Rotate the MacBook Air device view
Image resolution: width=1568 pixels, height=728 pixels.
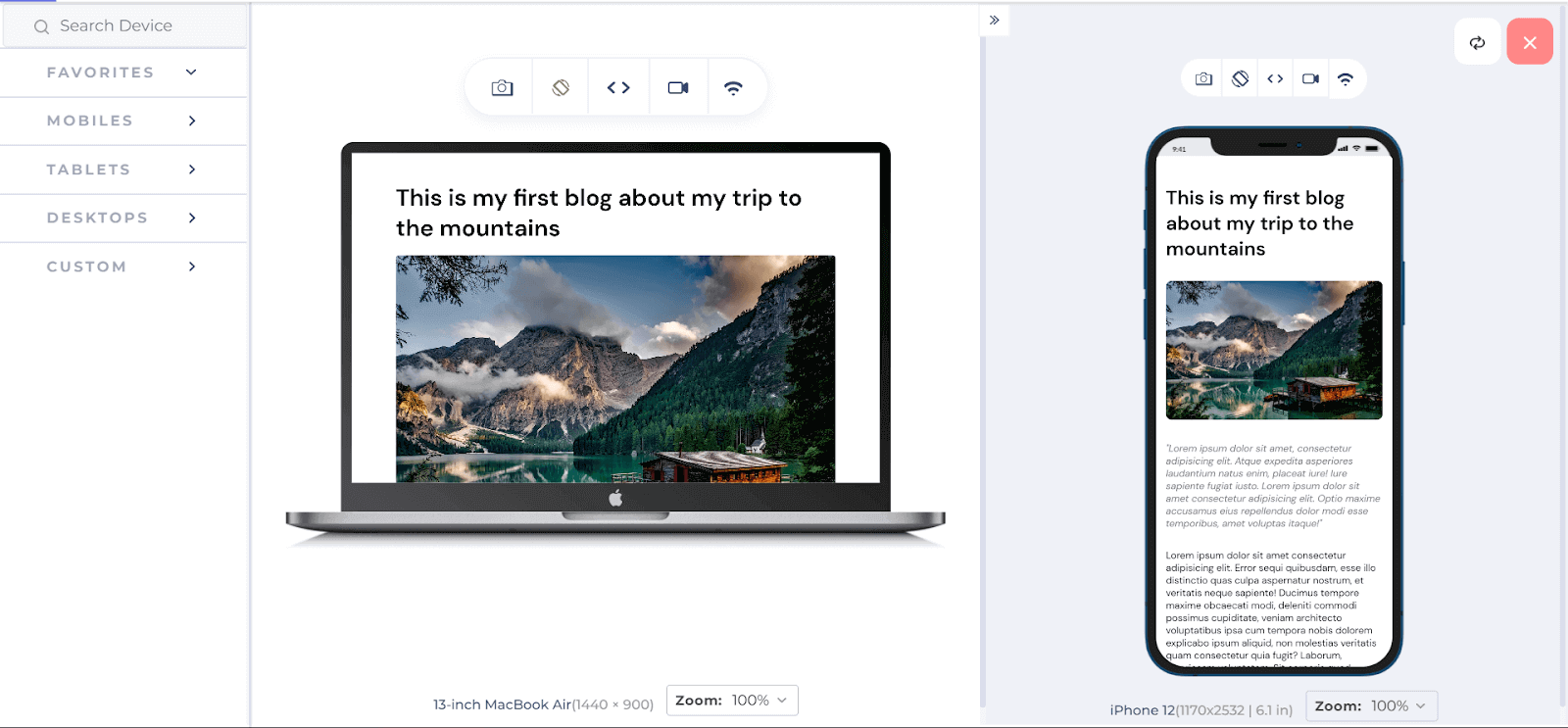[561, 88]
